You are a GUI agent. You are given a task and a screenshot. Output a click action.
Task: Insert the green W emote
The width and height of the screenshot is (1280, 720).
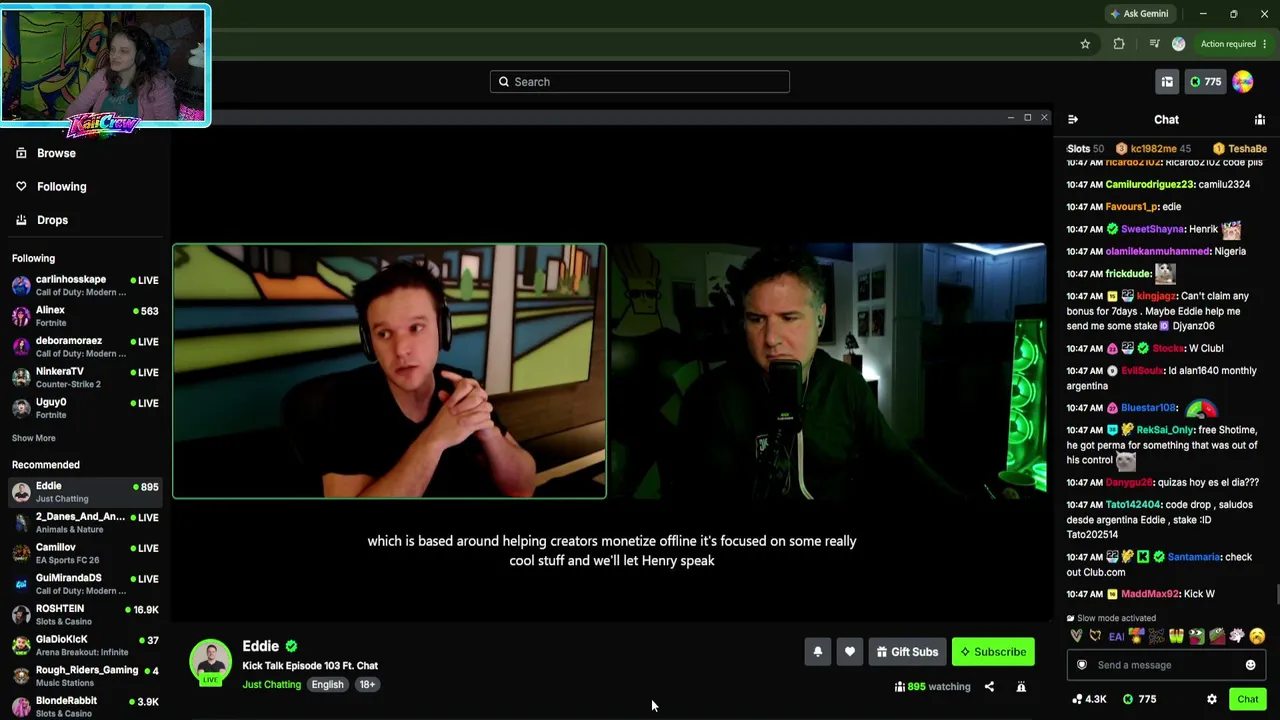coord(1176,636)
